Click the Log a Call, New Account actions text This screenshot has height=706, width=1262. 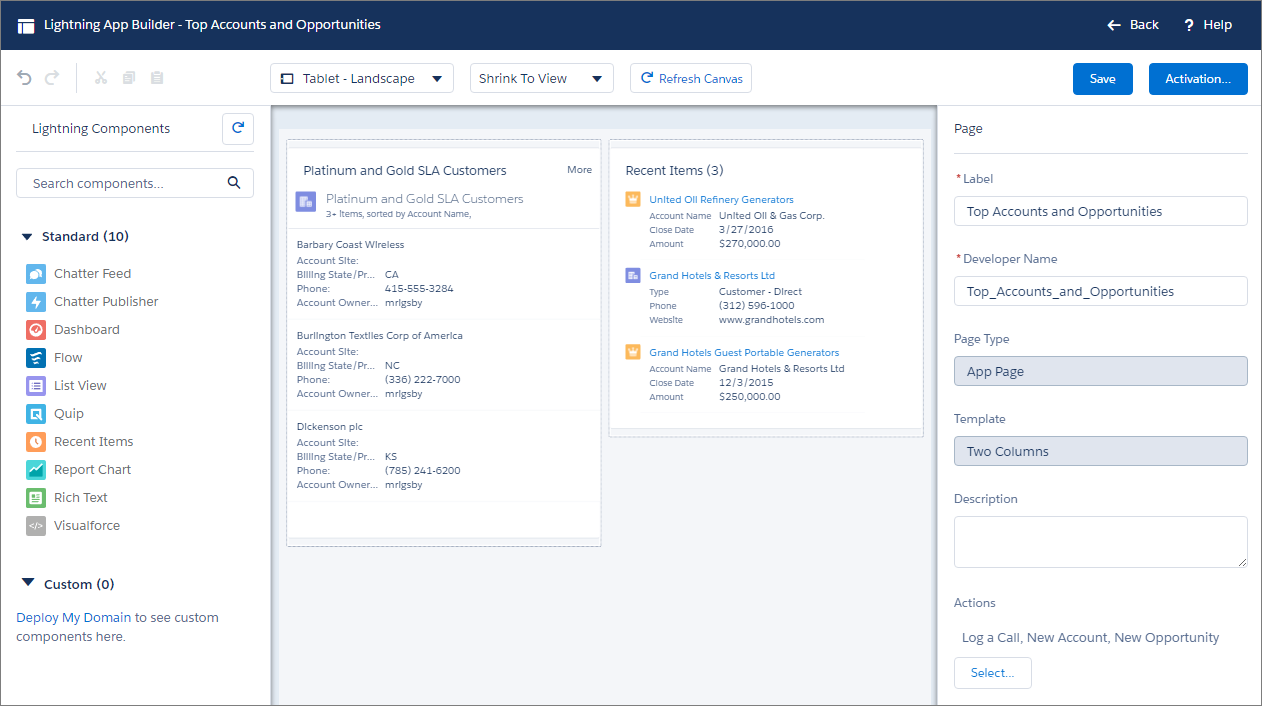(1090, 637)
